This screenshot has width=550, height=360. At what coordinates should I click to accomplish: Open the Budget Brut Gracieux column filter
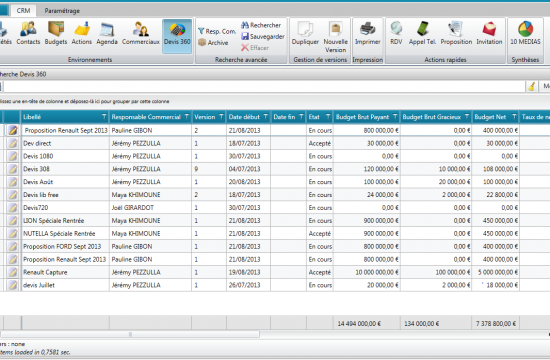[x=467, y=117]
